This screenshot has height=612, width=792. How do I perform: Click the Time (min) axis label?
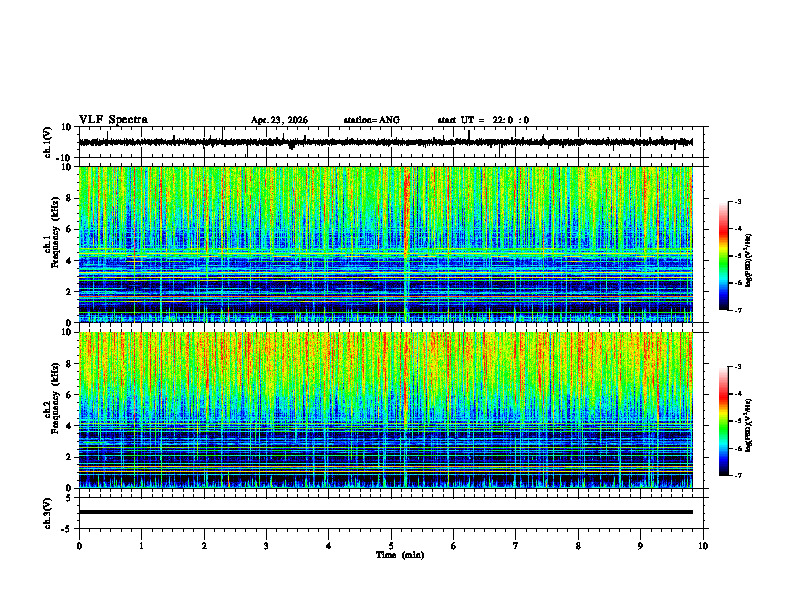[400, 555]
